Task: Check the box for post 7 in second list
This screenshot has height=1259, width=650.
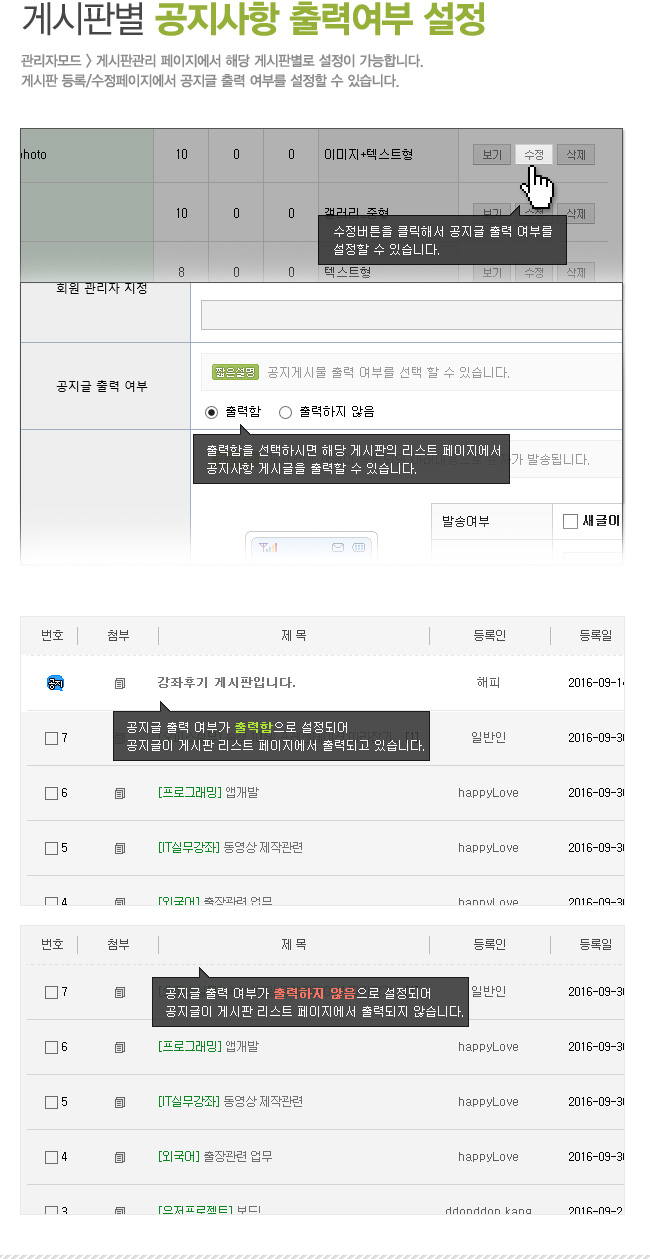Action: 52,992
